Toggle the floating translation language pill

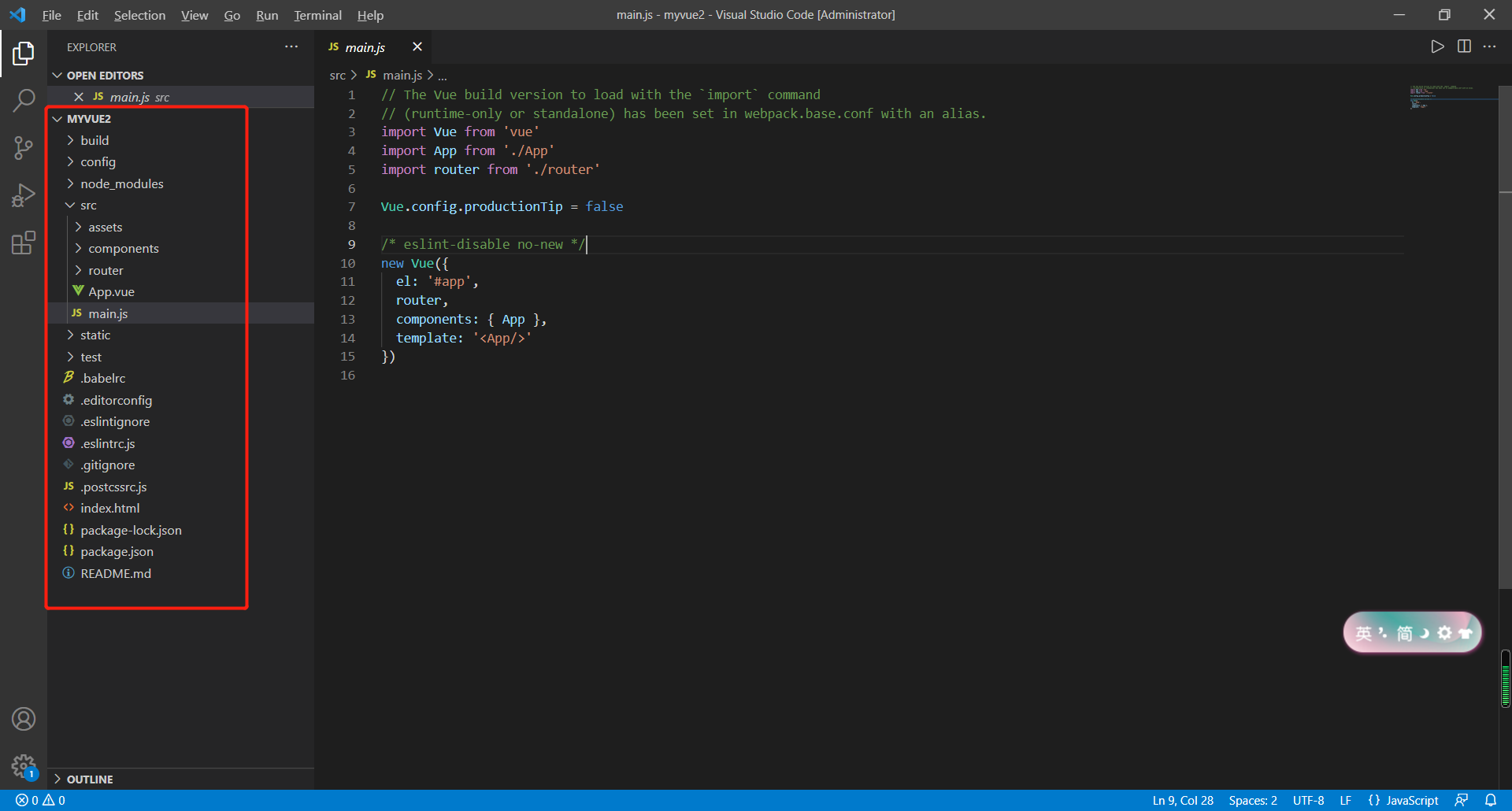click(1410, 631)
